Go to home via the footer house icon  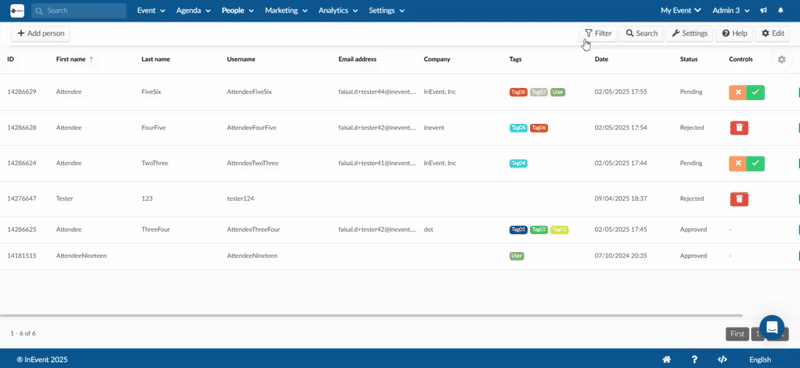666,359
